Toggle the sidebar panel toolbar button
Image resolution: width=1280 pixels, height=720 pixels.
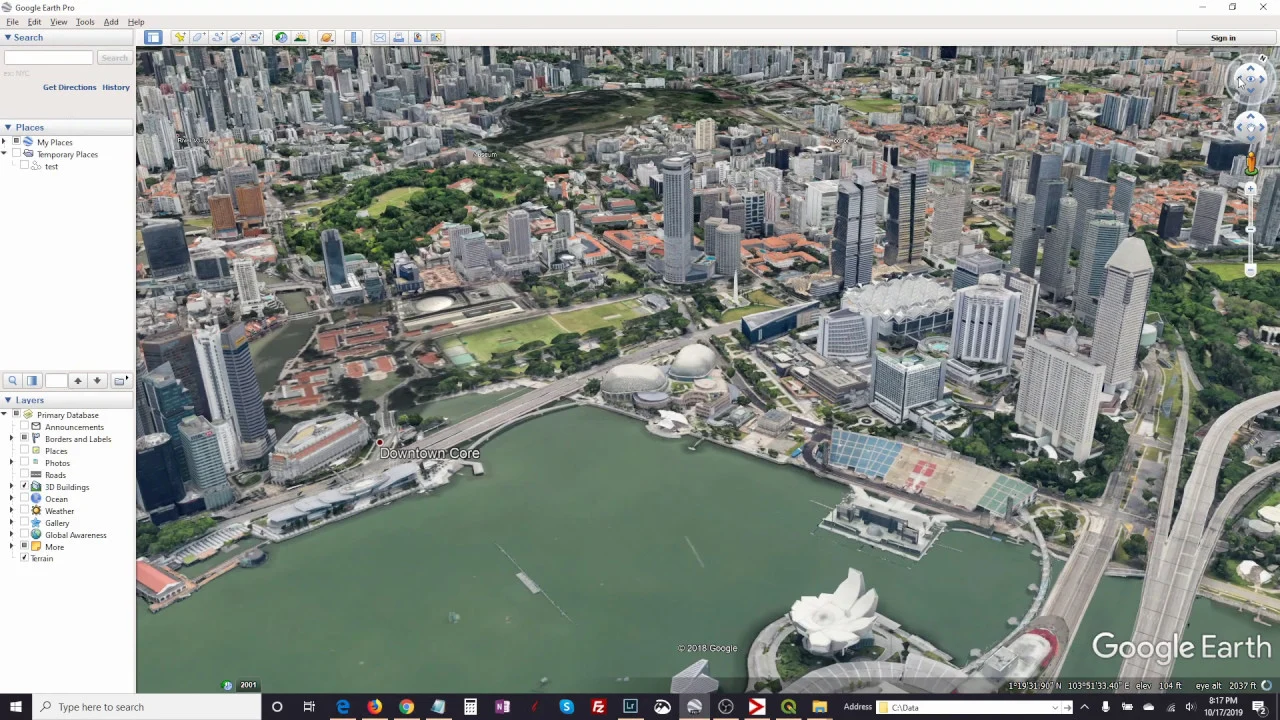pyautogui.click(x=153, y=38)
